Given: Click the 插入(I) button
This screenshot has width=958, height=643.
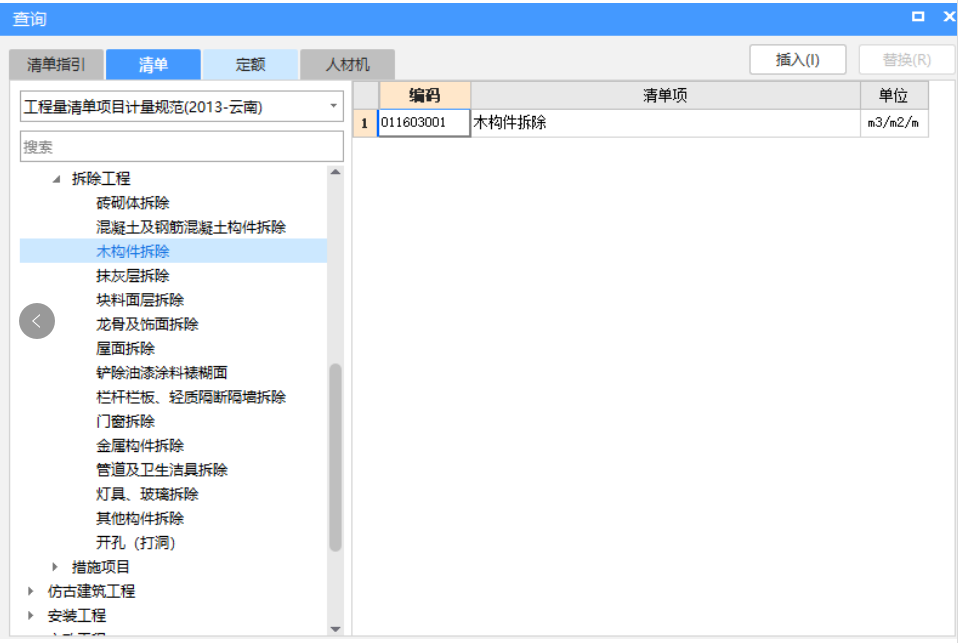Looking at the screenshot, I should tap(797, 59).
